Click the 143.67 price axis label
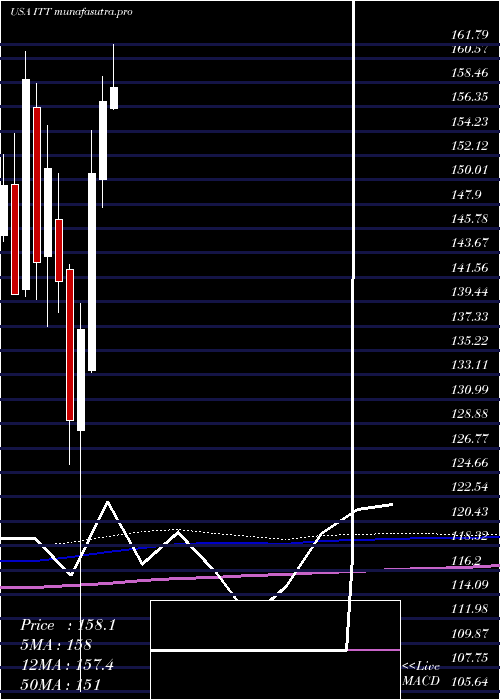Screen dimensions: 500x700 pos(468,243)
